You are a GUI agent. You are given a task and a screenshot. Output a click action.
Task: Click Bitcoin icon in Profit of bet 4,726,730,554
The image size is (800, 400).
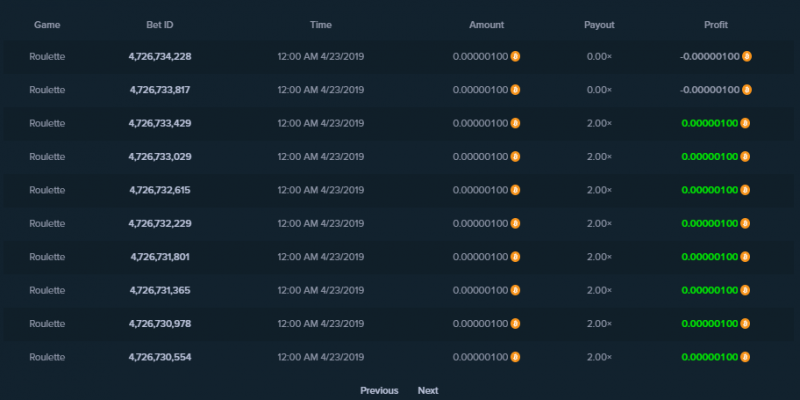[x=745, y=357]
